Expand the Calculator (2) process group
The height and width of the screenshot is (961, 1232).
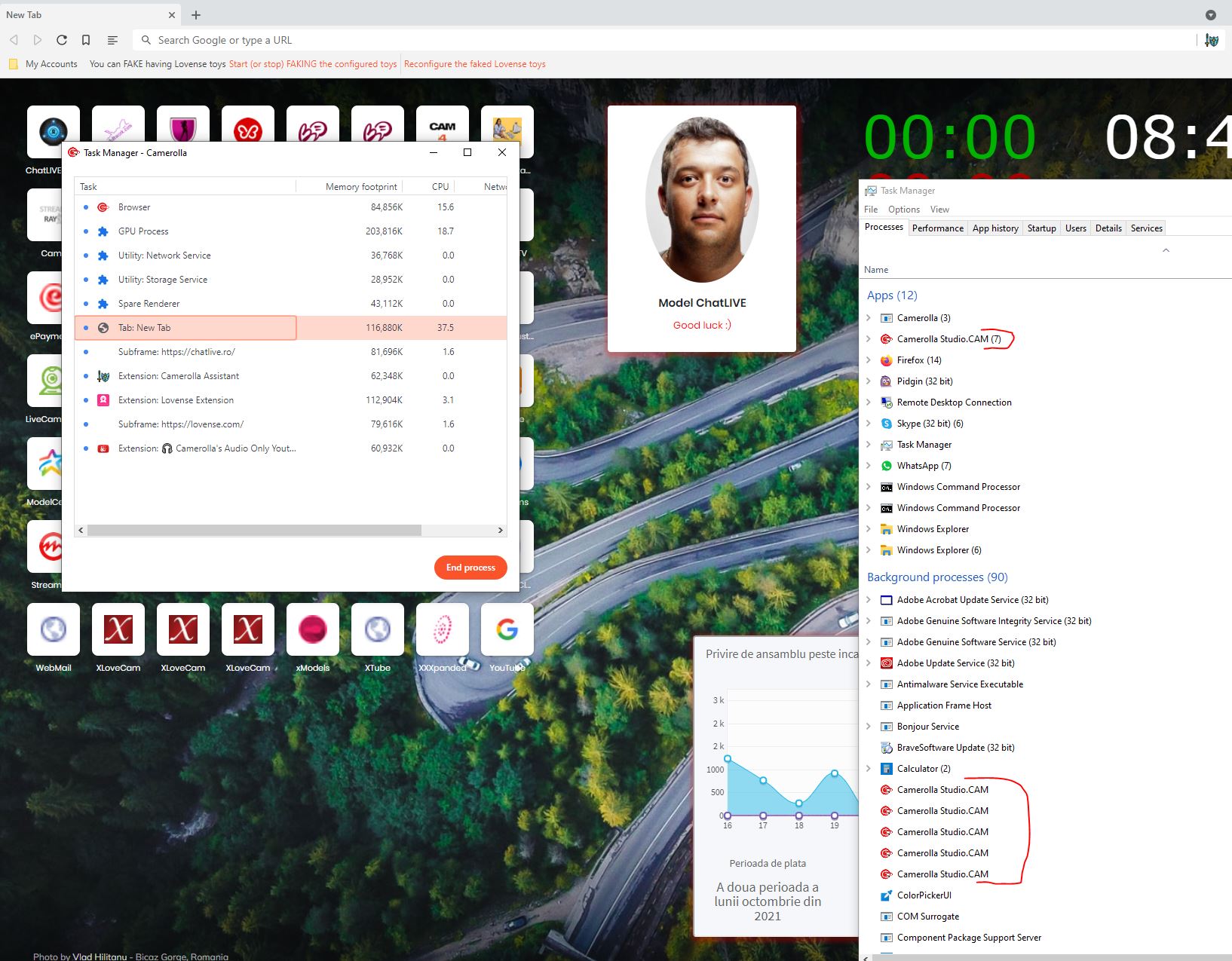coord(869,769)
